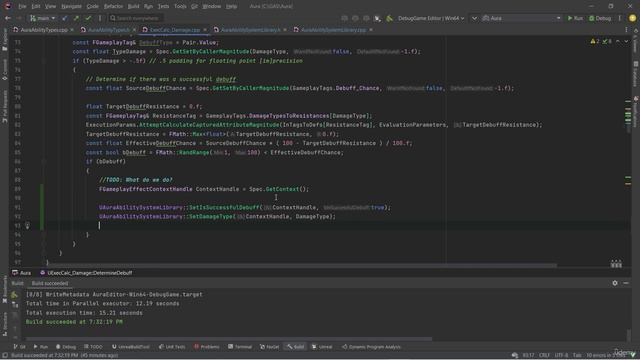Click the build output horizontal scrollbar
This screenshot has width=640, height=360.
pyautogui.click(x=229, y=339)
